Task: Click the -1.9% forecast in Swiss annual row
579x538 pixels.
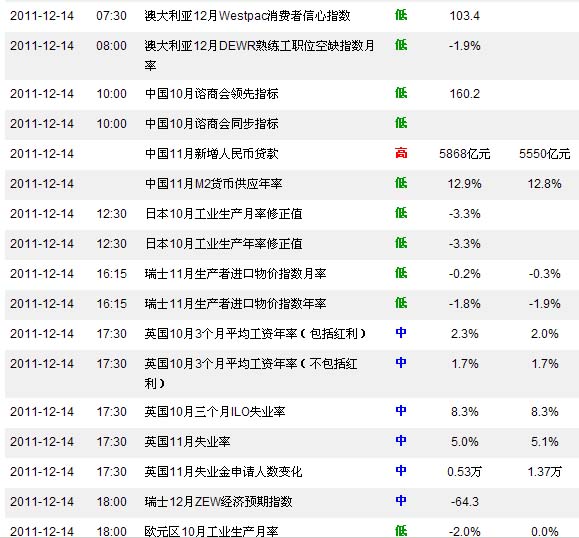Action: [545, 304]
